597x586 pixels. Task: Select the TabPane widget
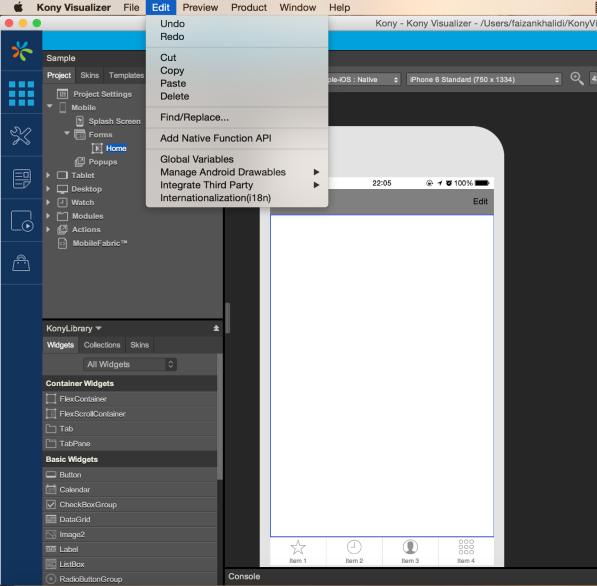click(x=130, y=443)
